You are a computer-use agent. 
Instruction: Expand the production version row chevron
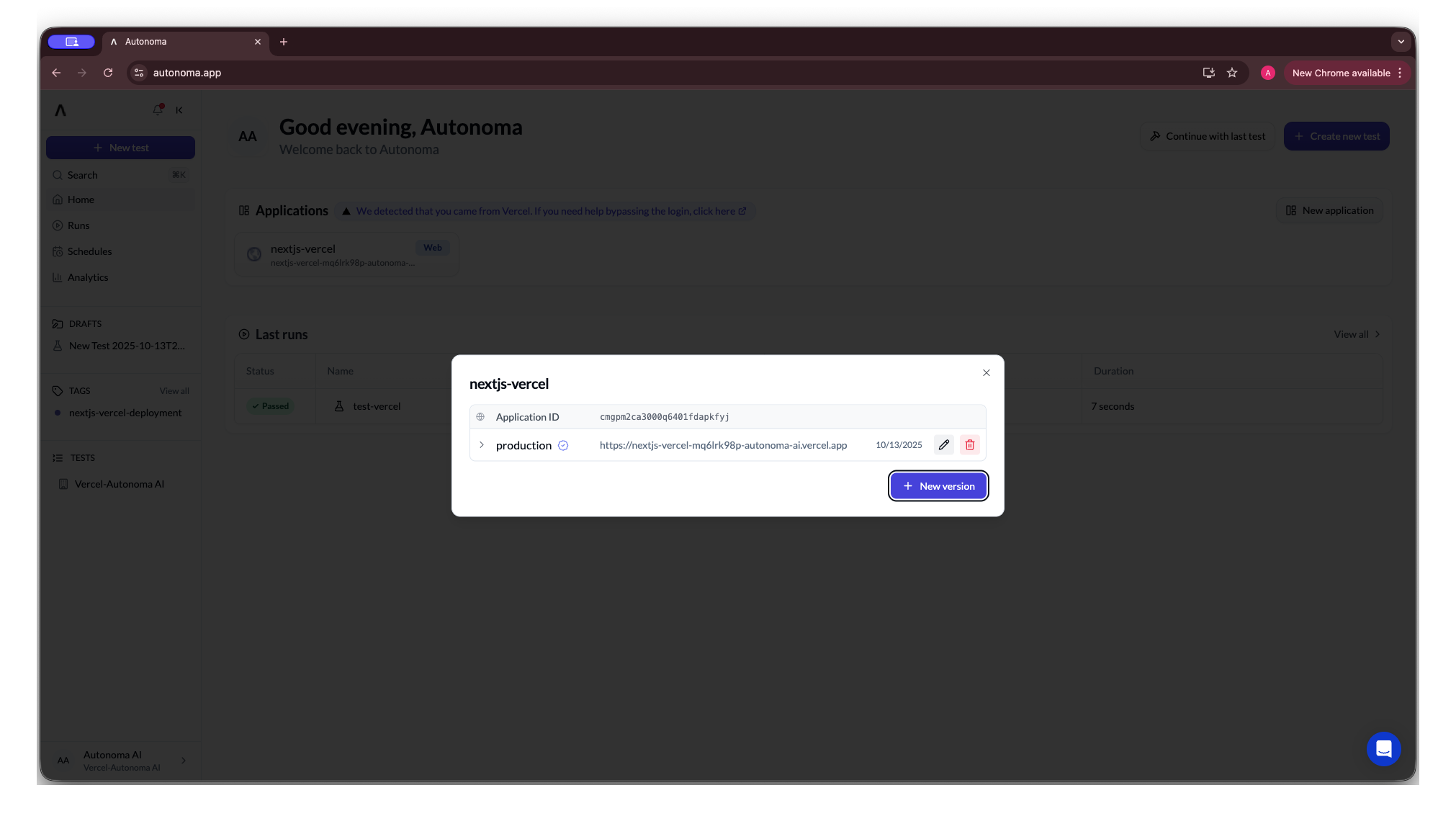tap(482, 445)
